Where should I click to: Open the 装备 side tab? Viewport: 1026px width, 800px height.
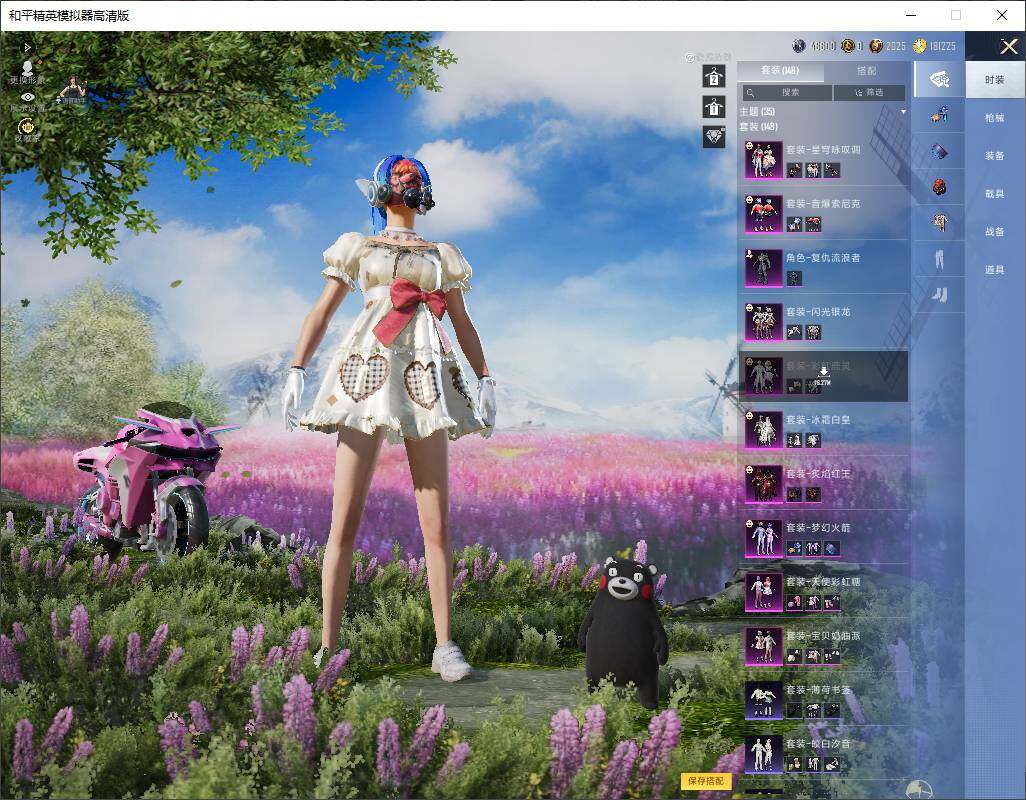(995, 156)
